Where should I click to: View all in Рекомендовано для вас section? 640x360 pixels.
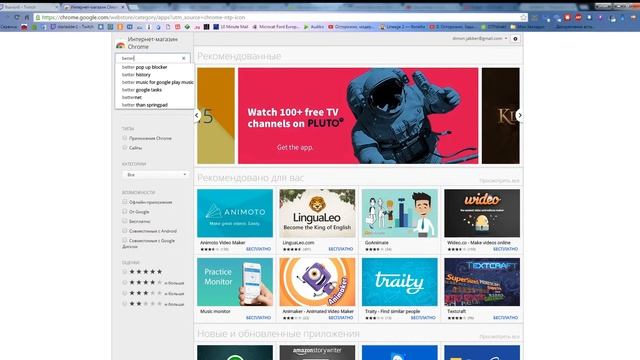[500, 180]
